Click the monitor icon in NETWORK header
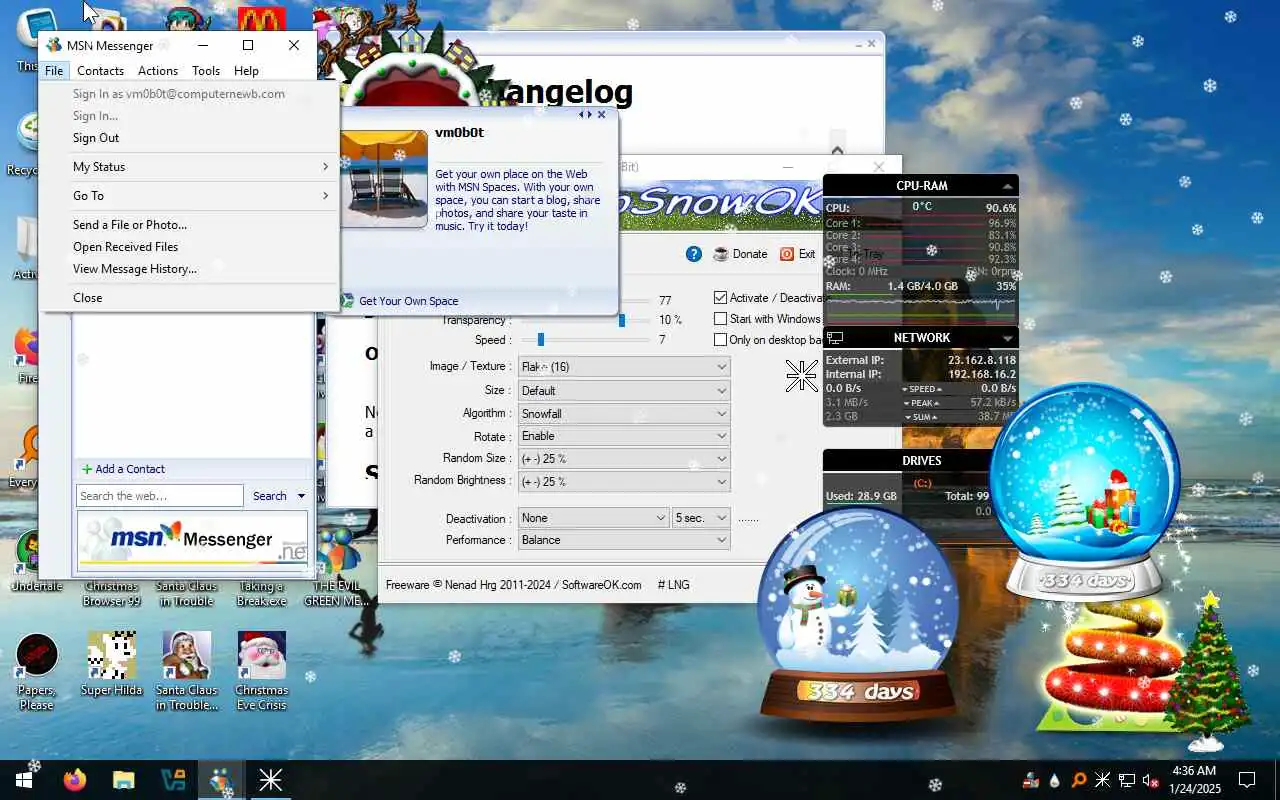Image resolution: width=1280 pixels, height=800 pixels. pyautogui.click(x=835, y=338)
